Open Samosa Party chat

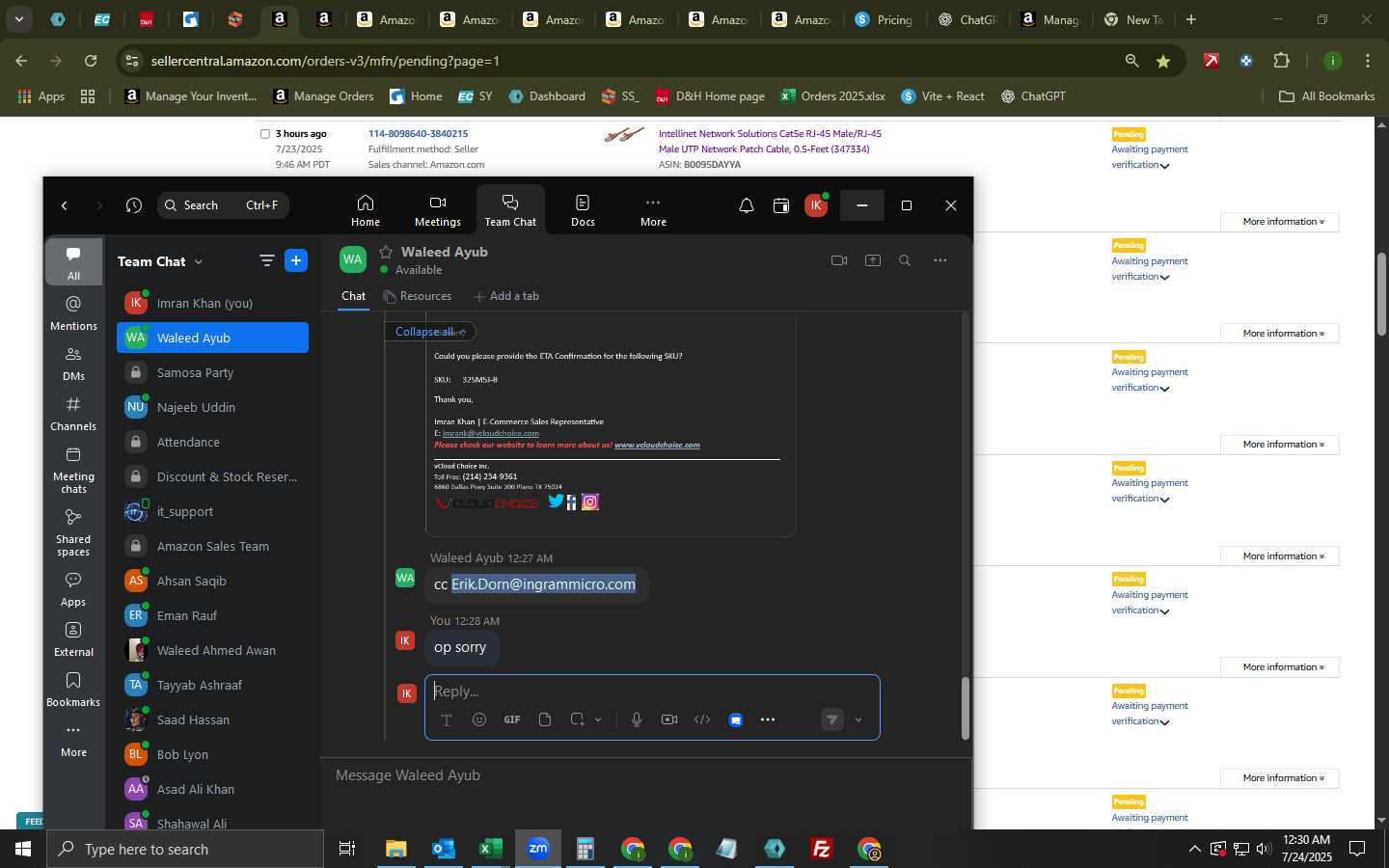pyautogui.click(x=212, y=372)
